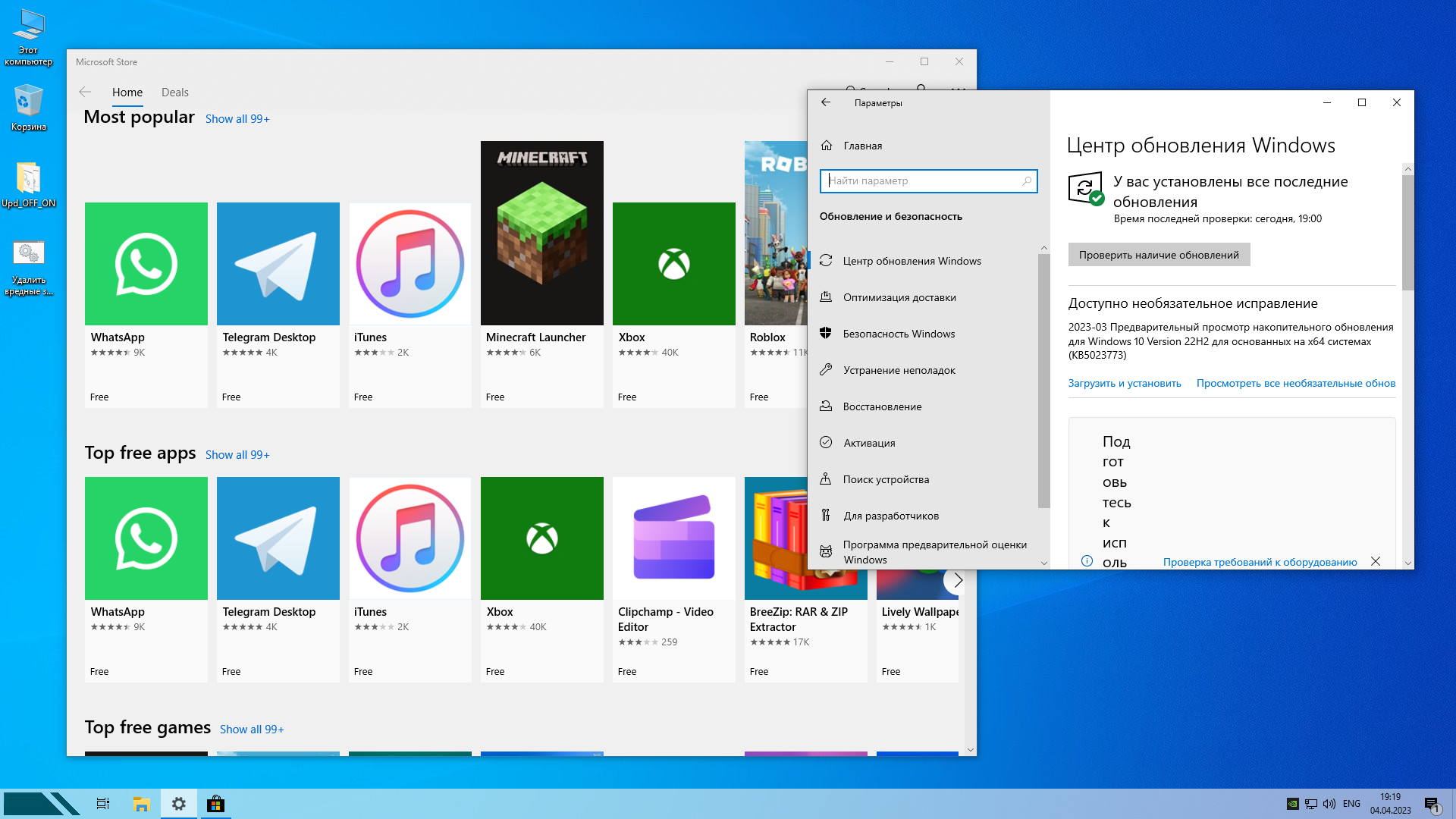This screenshot has width=1456, height=819.
Task: Click Show all 99+ beside Top free games
Action: point(252,730)
